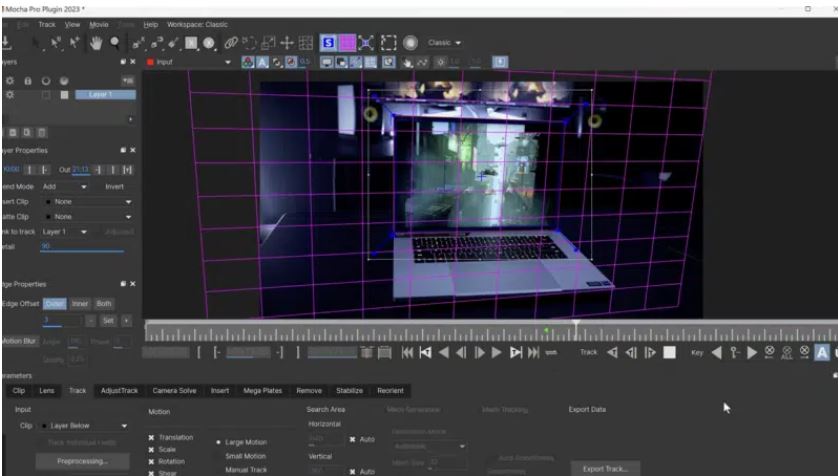The width and height of the screenshot is (838, 476).
Task: Toggle the alpha channel view icon
Action: click(x=262, y=63)
